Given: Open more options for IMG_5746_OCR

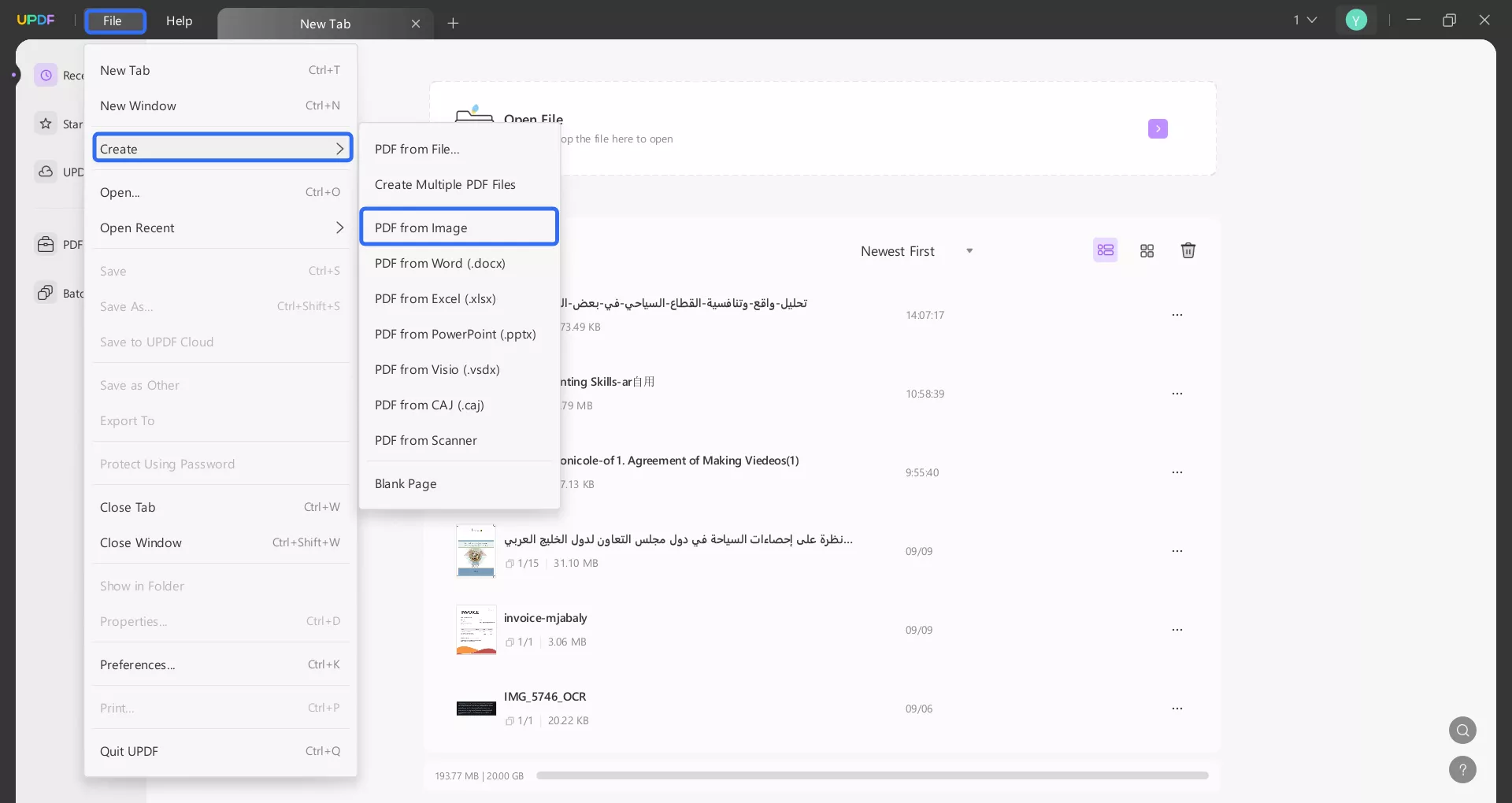Looking at the screenshot, I should [1177, 709].
